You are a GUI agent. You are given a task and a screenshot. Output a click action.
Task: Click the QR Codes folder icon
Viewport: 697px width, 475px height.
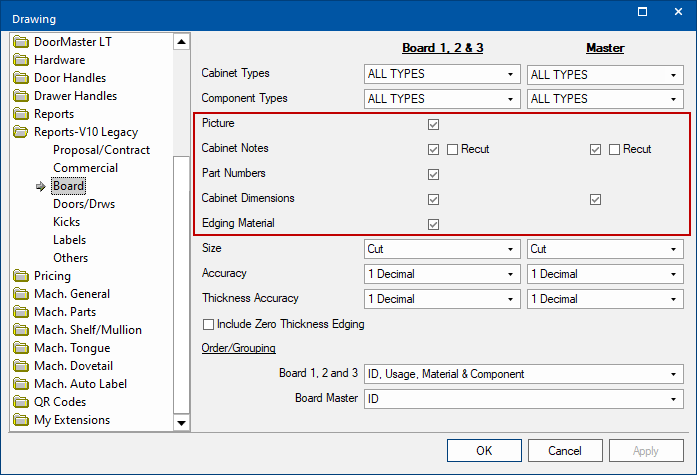click(x=20, y=402)
